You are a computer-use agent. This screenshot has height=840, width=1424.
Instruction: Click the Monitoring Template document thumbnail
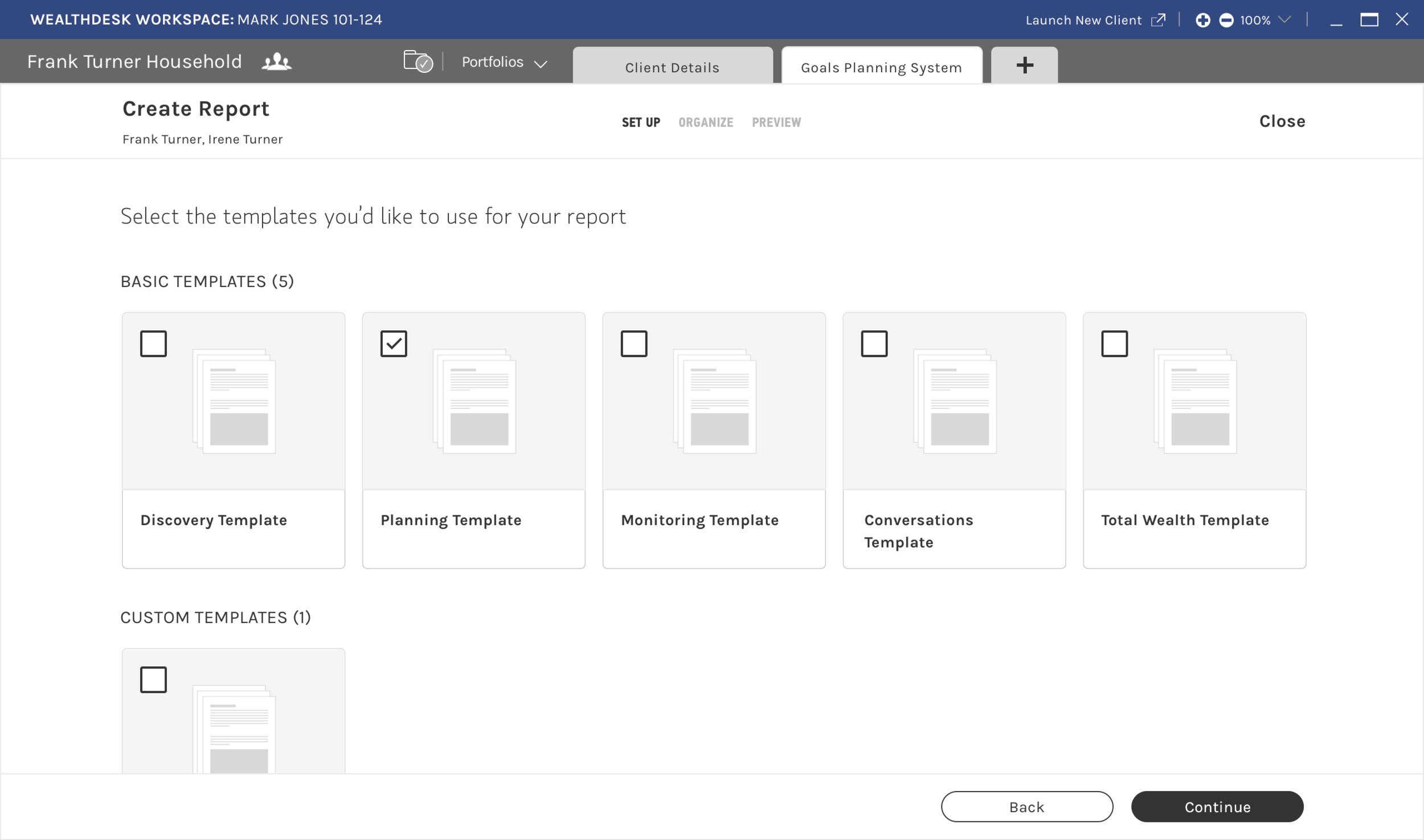(x=714, y=401)
